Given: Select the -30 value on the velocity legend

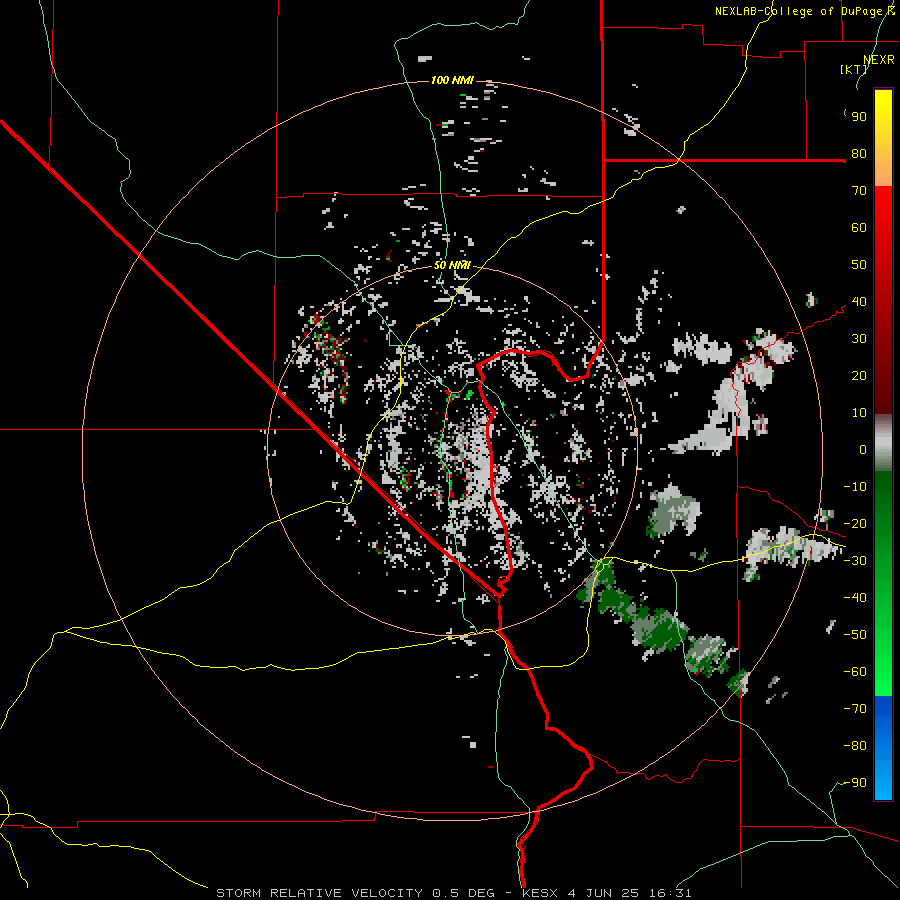Looking at the screenshot, I should (855, 561).
